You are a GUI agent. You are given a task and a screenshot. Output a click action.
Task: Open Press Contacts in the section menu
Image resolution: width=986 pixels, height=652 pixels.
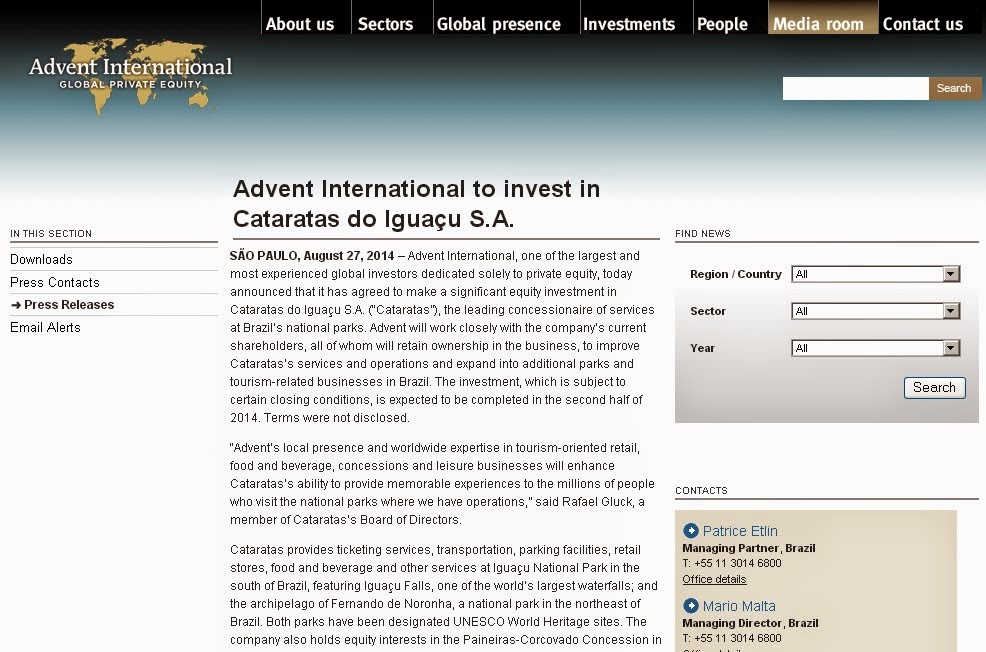coord(55,283)
